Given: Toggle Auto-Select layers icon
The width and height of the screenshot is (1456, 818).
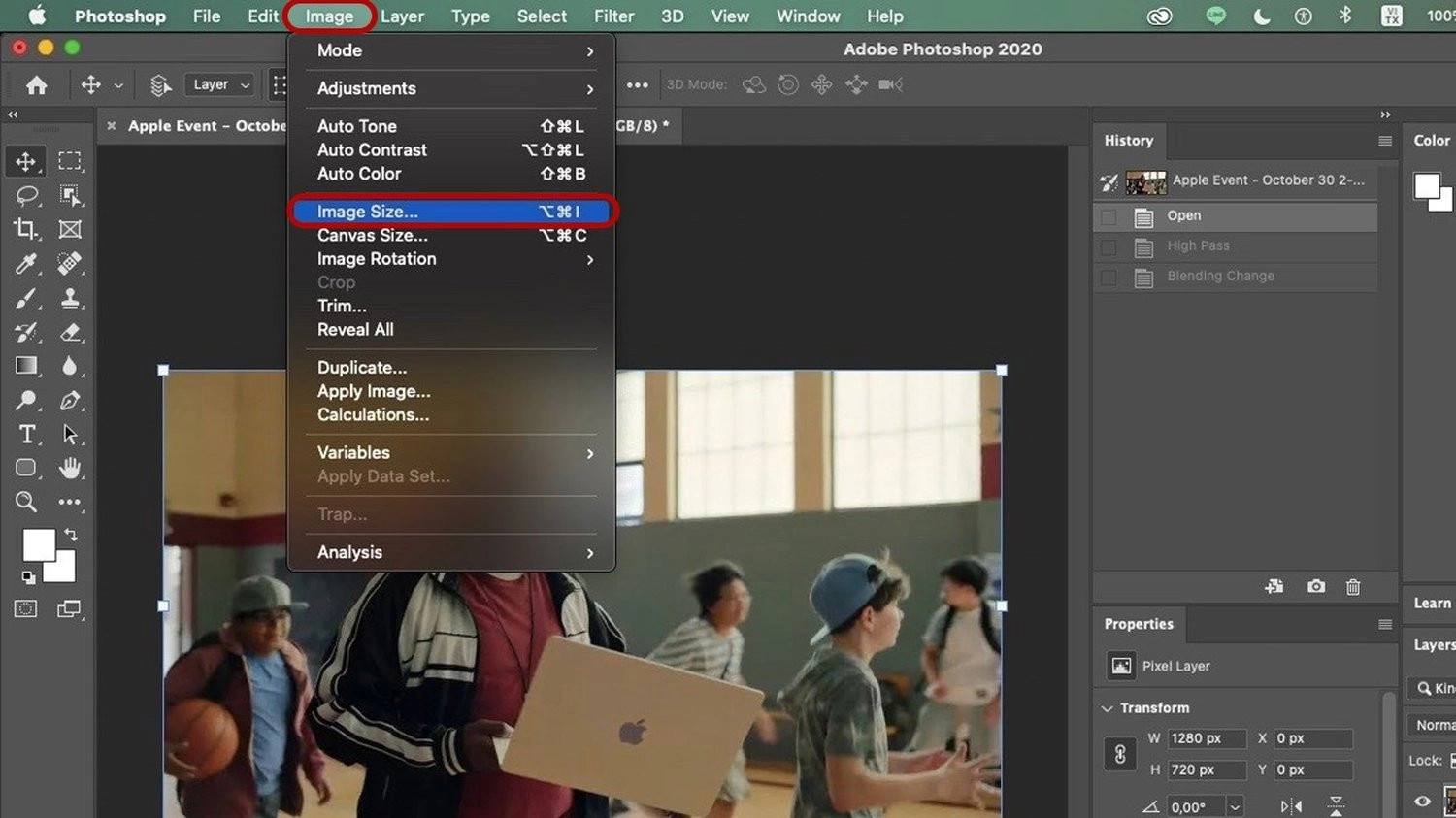Looking at the screenshot, I should pyautogui.click(x=161, y=85).
